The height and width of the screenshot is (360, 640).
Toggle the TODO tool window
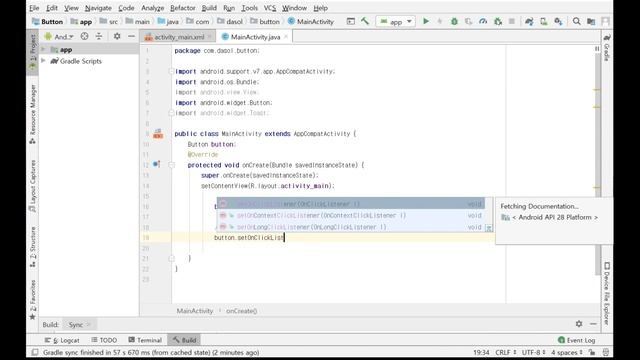[x=104, y=340]
